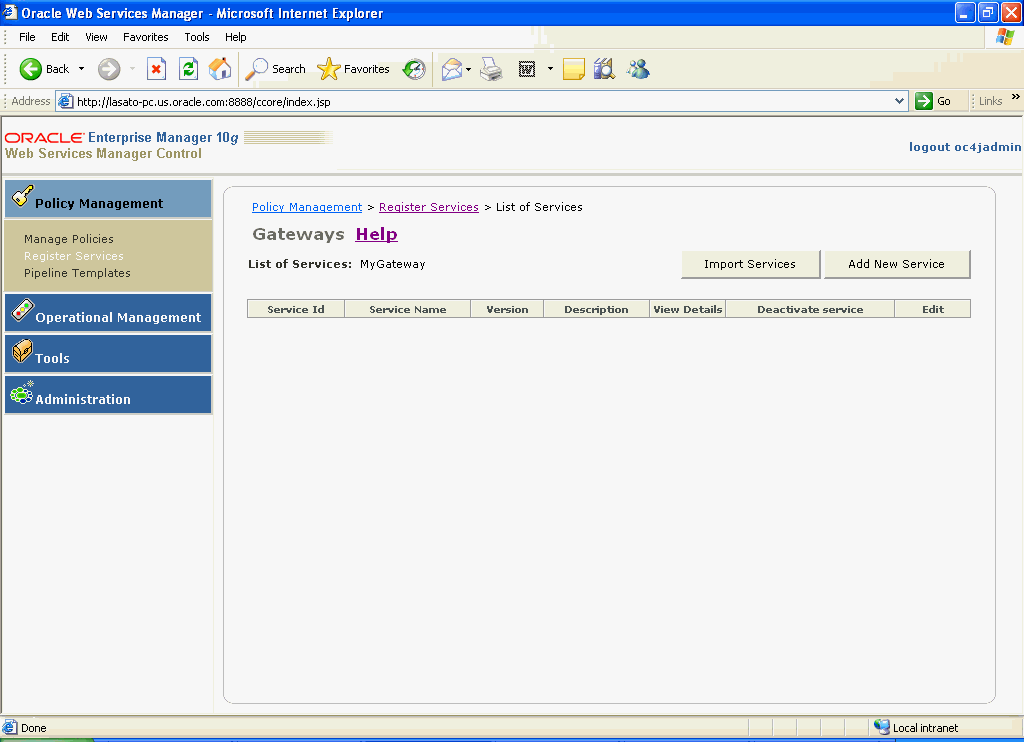The image size is (1024, 742).
Task: Click the Service Name column header
Action: point(408,309)
